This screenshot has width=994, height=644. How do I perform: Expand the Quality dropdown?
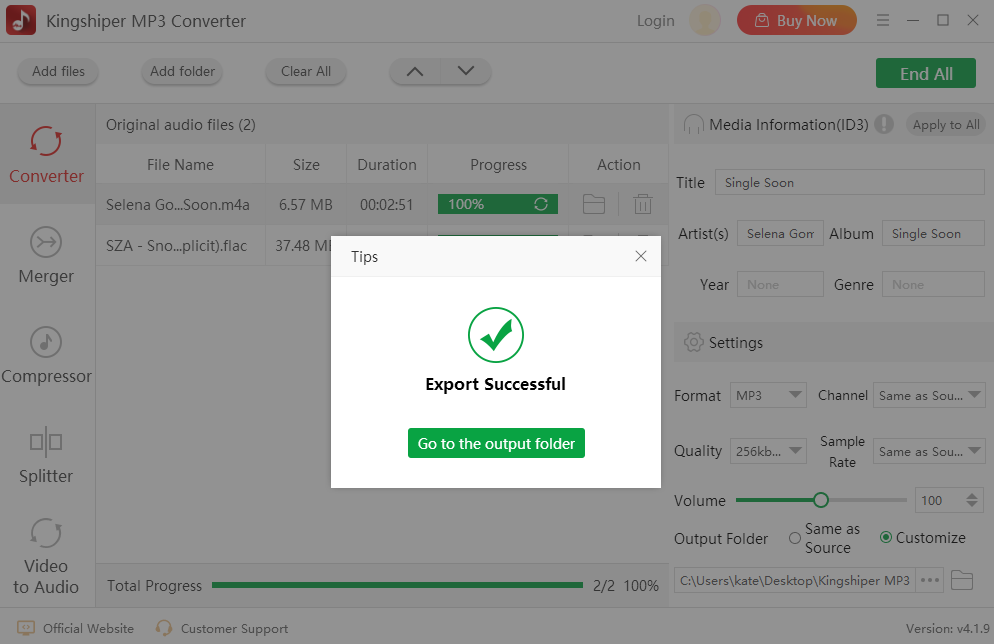(768, 451)
